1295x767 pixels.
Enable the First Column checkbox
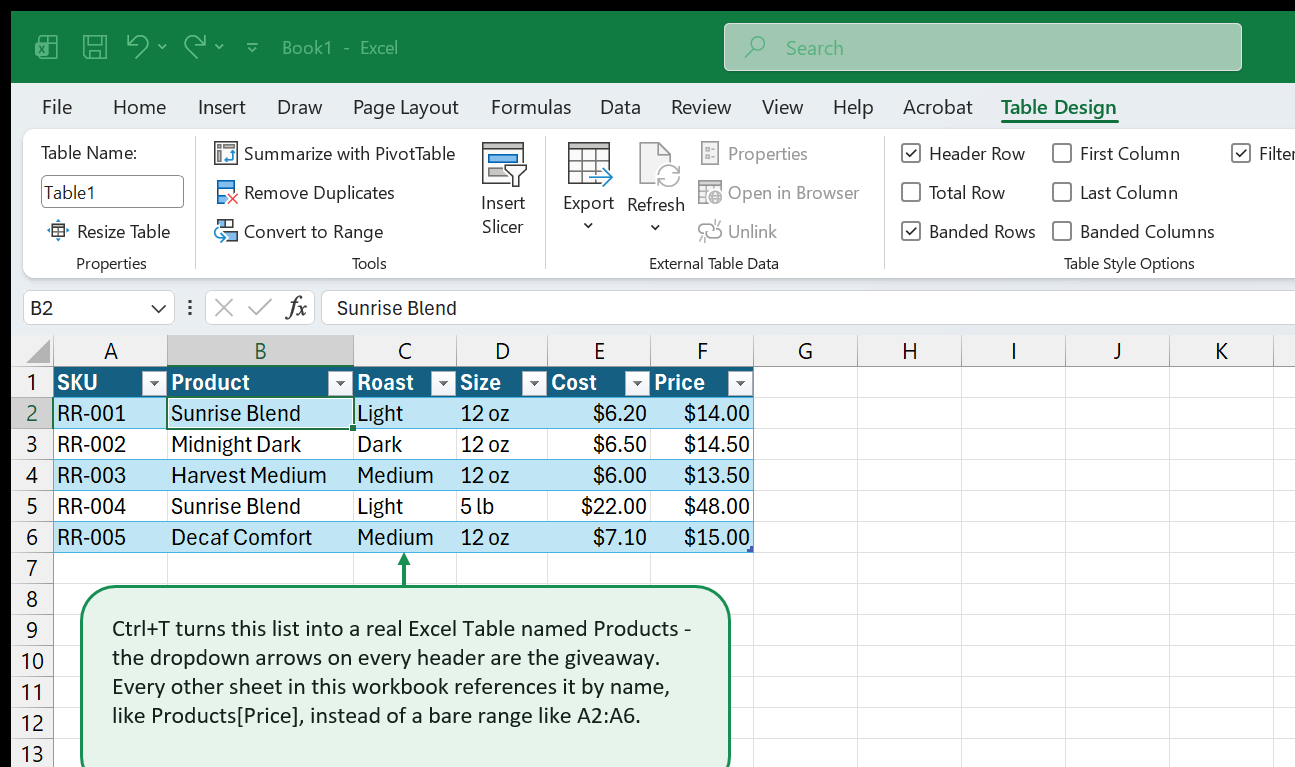pyautogui.click(x=1062, y=154)
